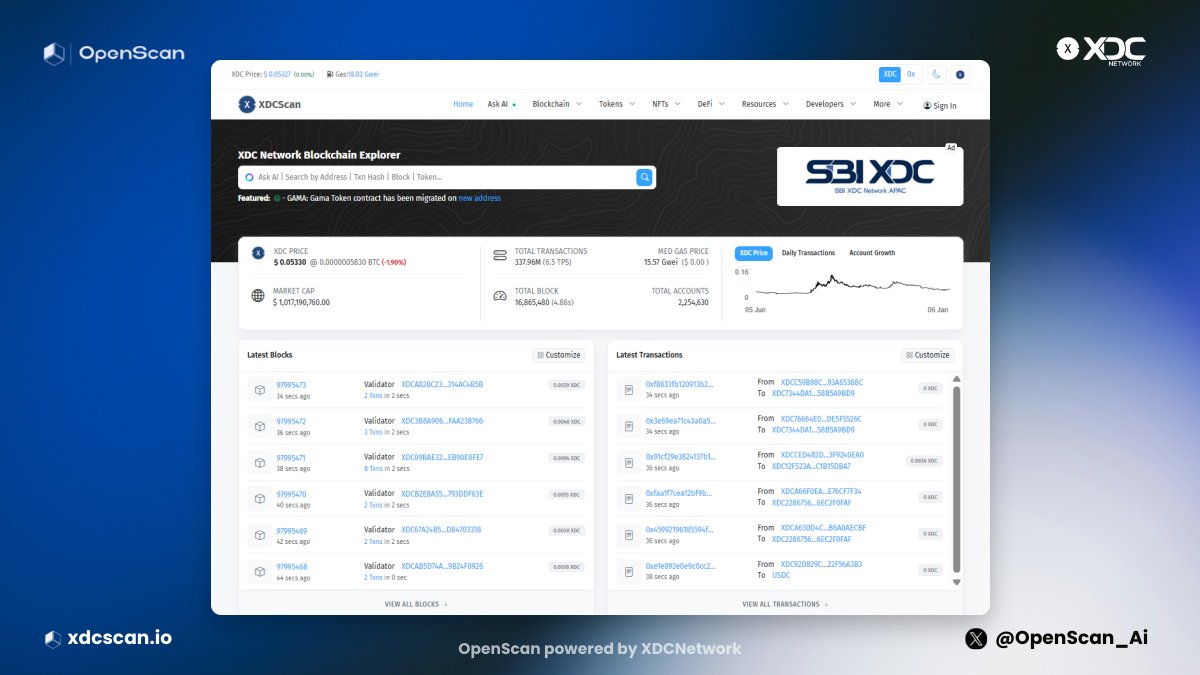1200x675 pixels.
Task: Click the document icon for transaction 0xe1e892e0e9c0cc2
Action: 629,570
